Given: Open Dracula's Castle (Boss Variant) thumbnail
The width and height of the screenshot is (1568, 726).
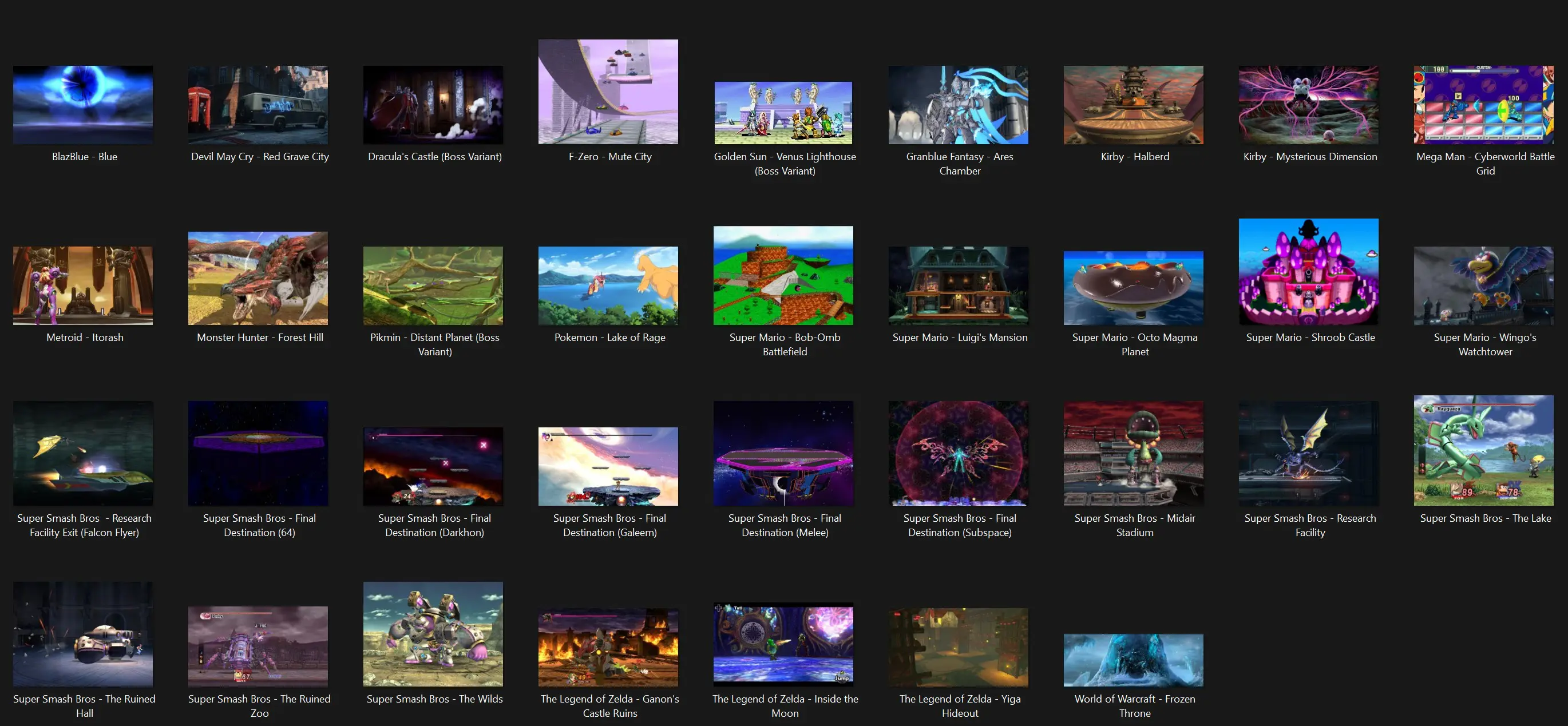Looking at the screenshot, I should pyautogui.click(x=433, y=105).
